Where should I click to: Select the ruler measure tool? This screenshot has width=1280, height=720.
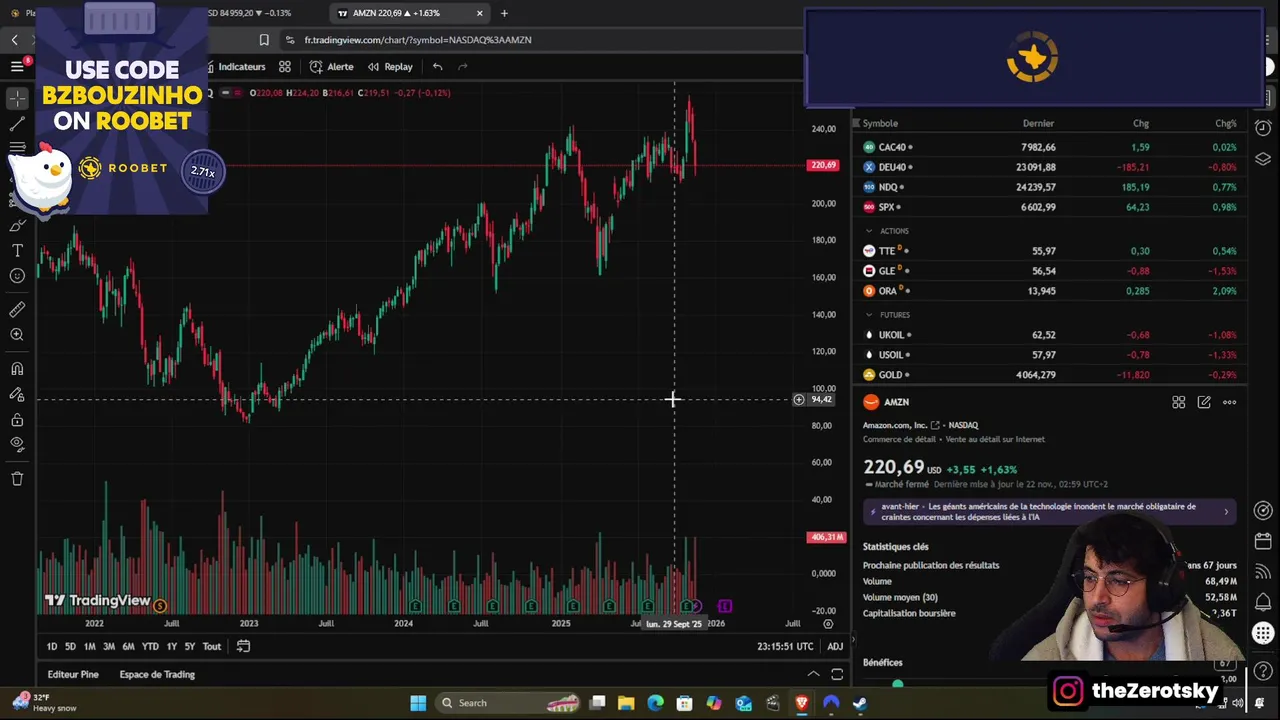17,309
